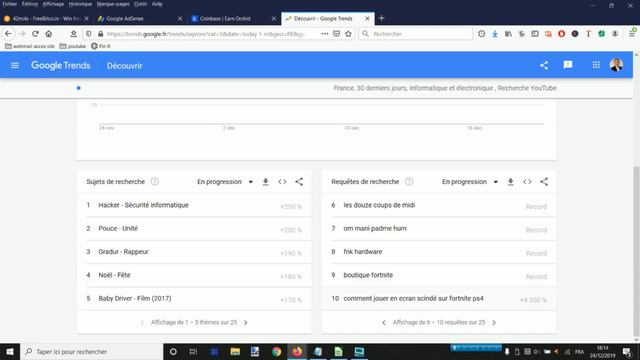
Task: Open the youtube bookmark folder
Action: 73,46
